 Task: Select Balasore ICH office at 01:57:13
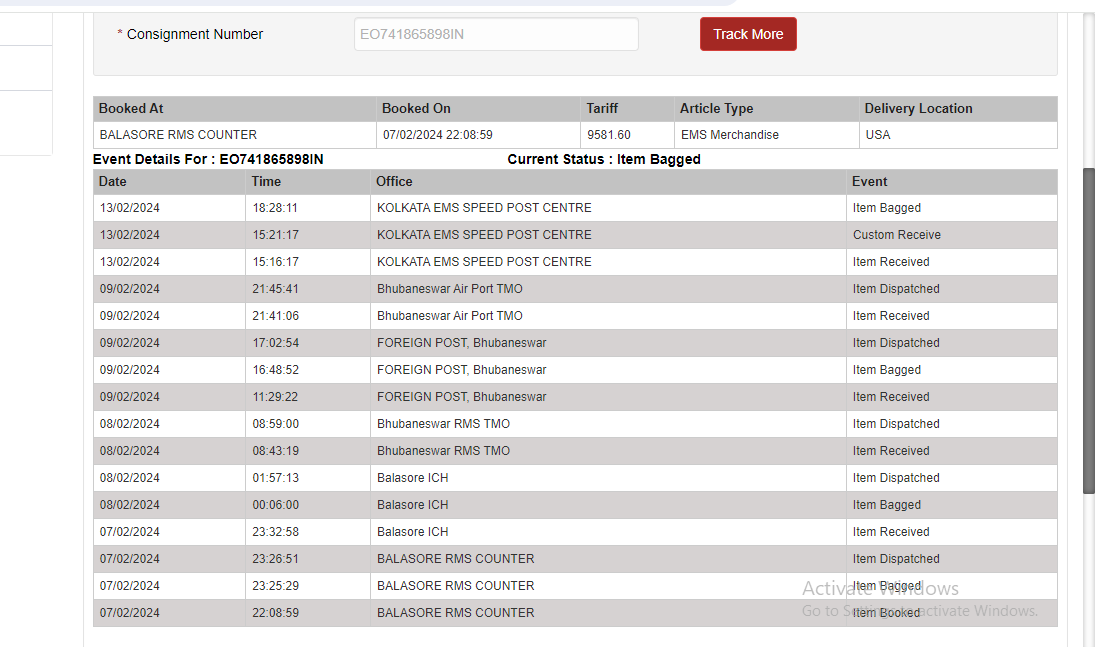point(608,478)
